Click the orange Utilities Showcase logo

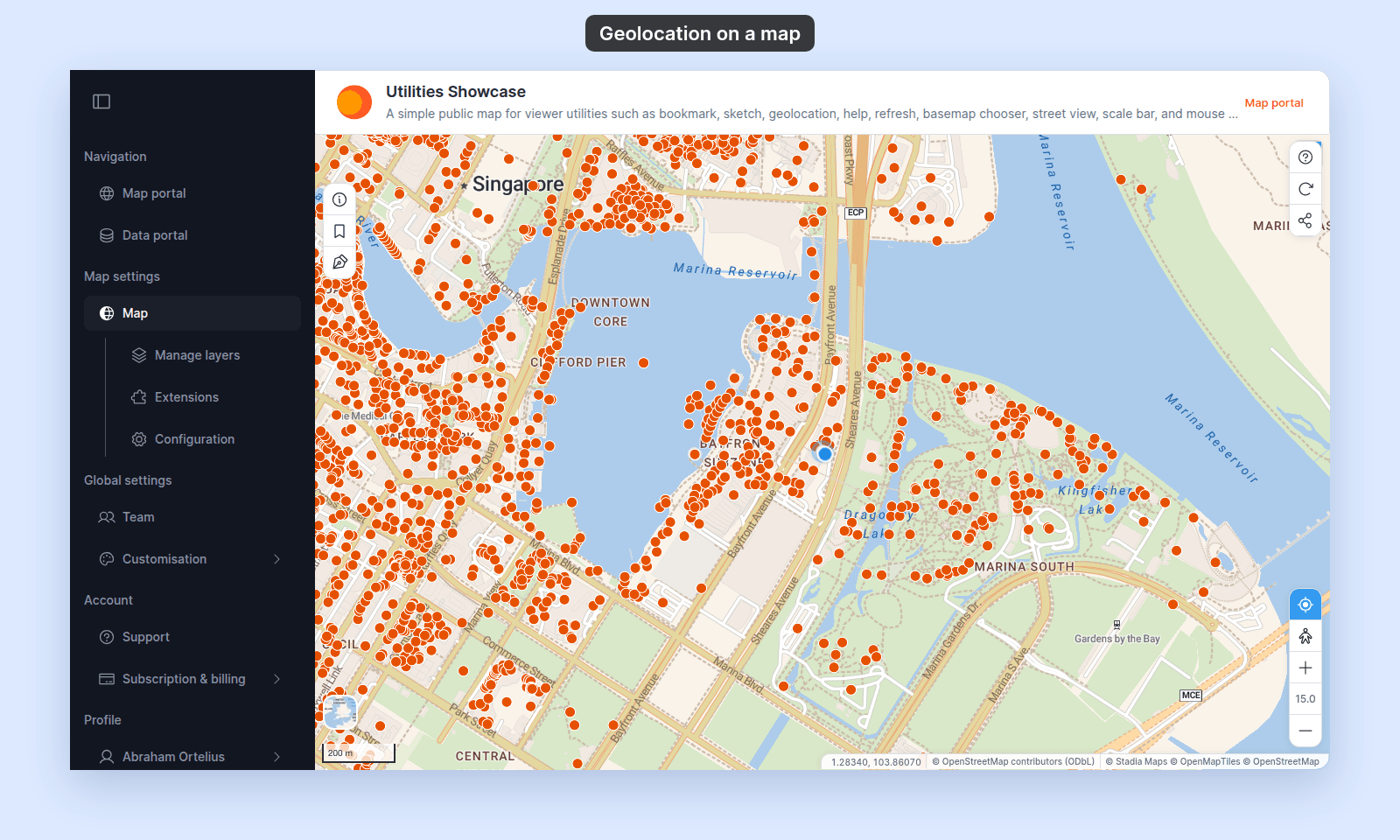(x=354, y=102)
